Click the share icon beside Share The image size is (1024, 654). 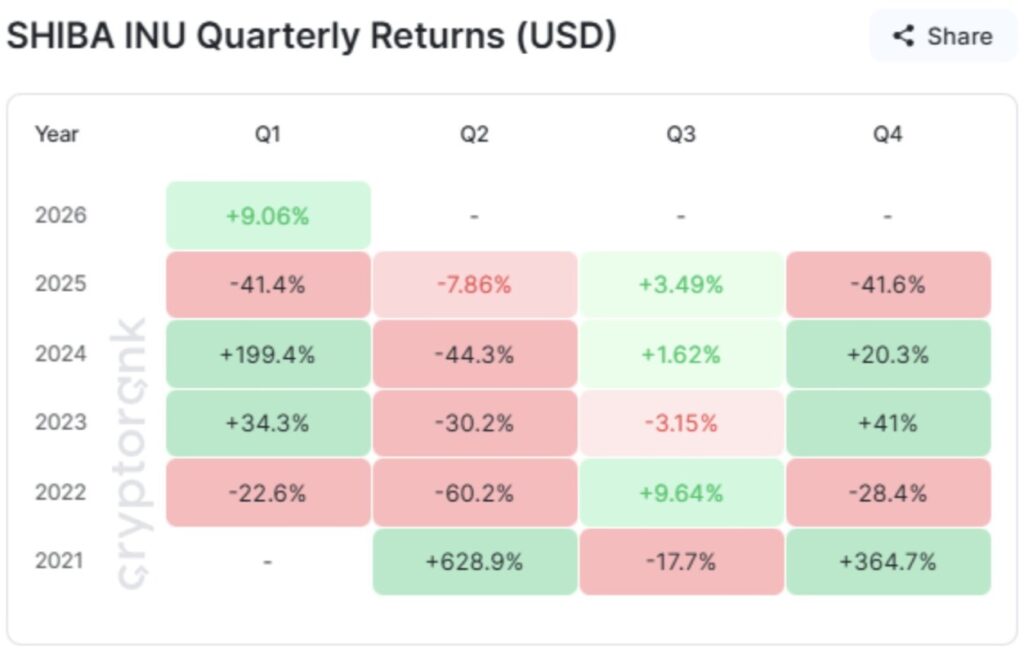pos(904,37)
